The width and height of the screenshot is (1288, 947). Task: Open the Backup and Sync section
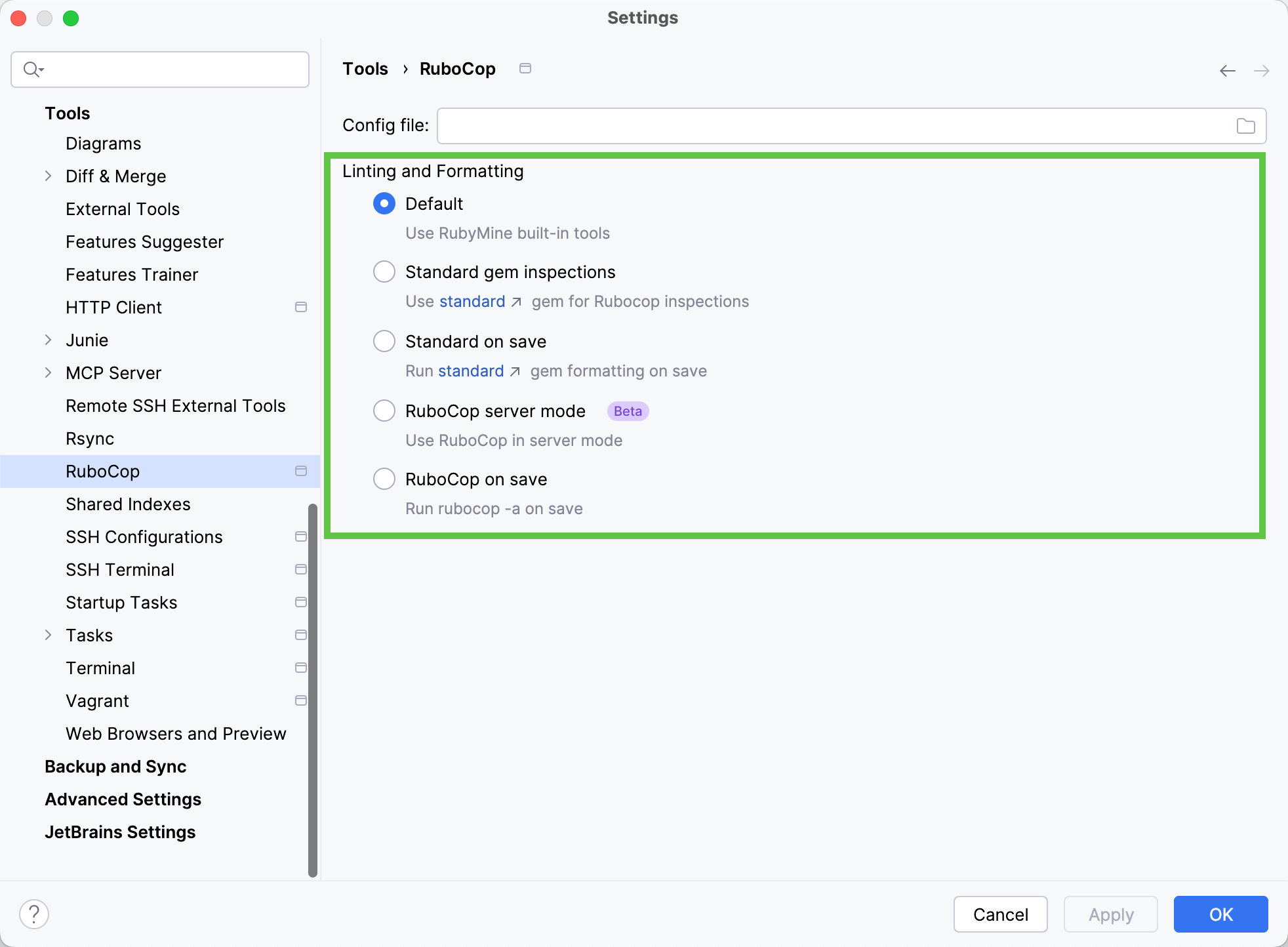coord(115,766)
